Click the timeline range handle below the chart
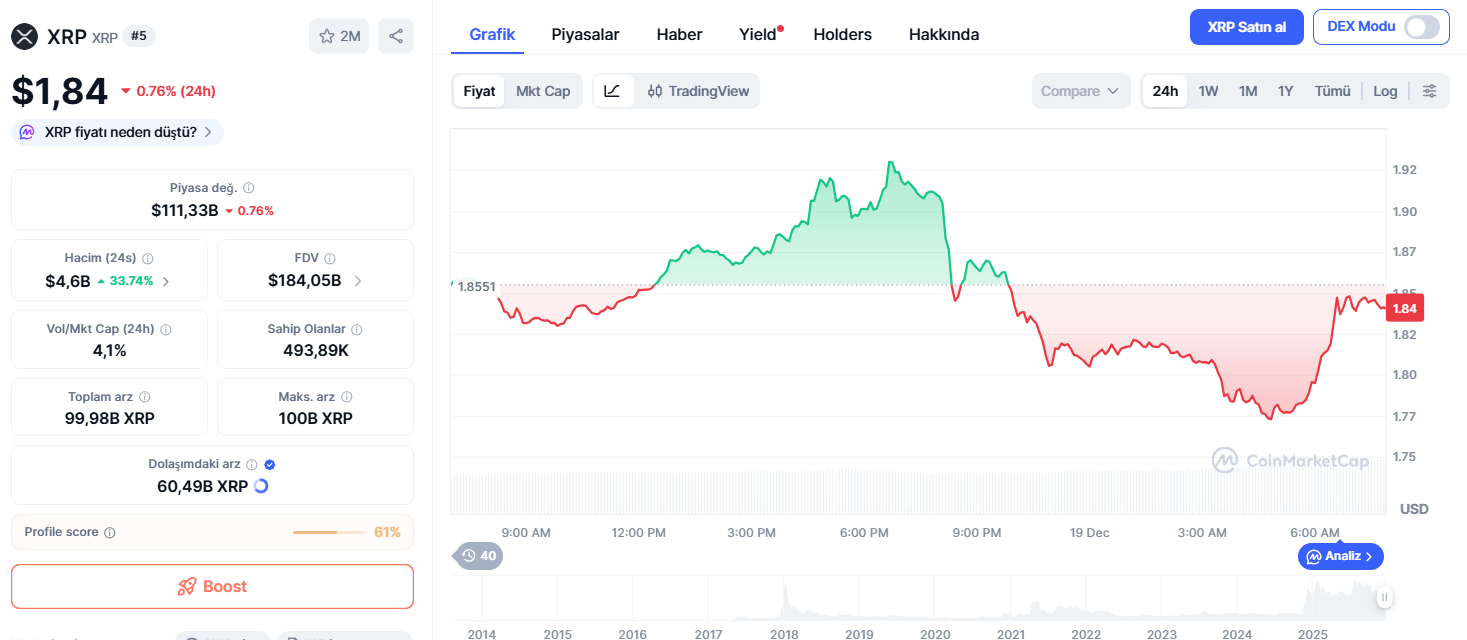 1384,598
